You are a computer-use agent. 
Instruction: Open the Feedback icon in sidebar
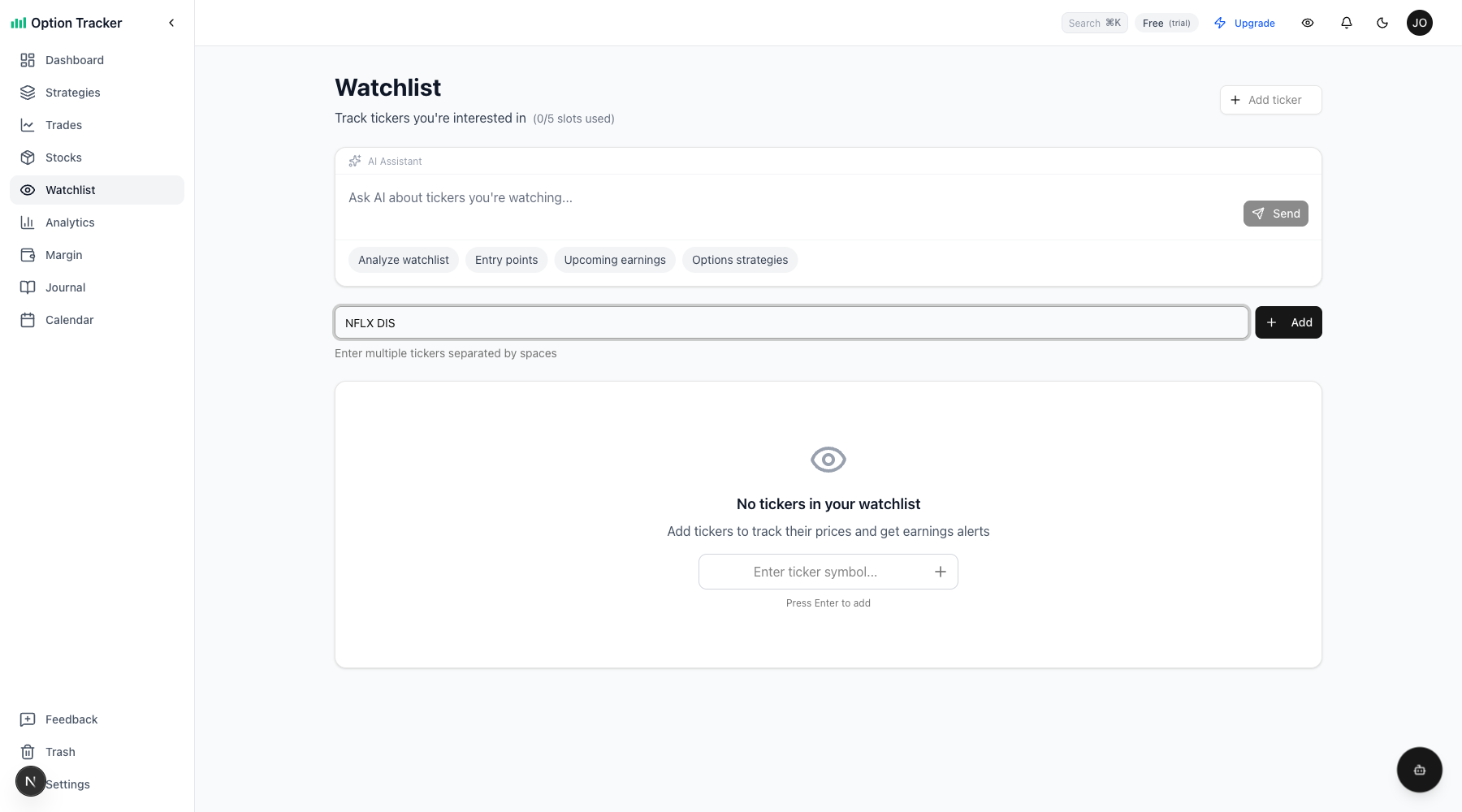[x=28, y=719]
